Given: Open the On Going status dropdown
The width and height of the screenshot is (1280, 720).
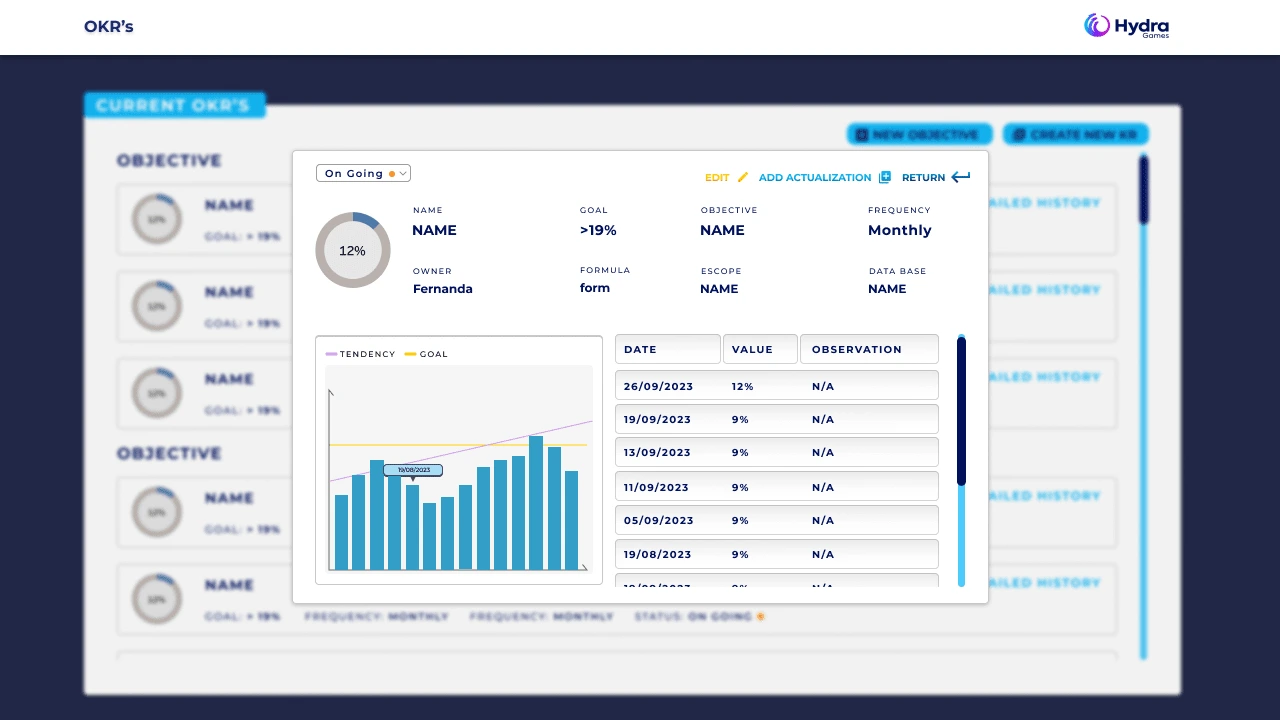Looking at the screenshot, I should point(363,173).
